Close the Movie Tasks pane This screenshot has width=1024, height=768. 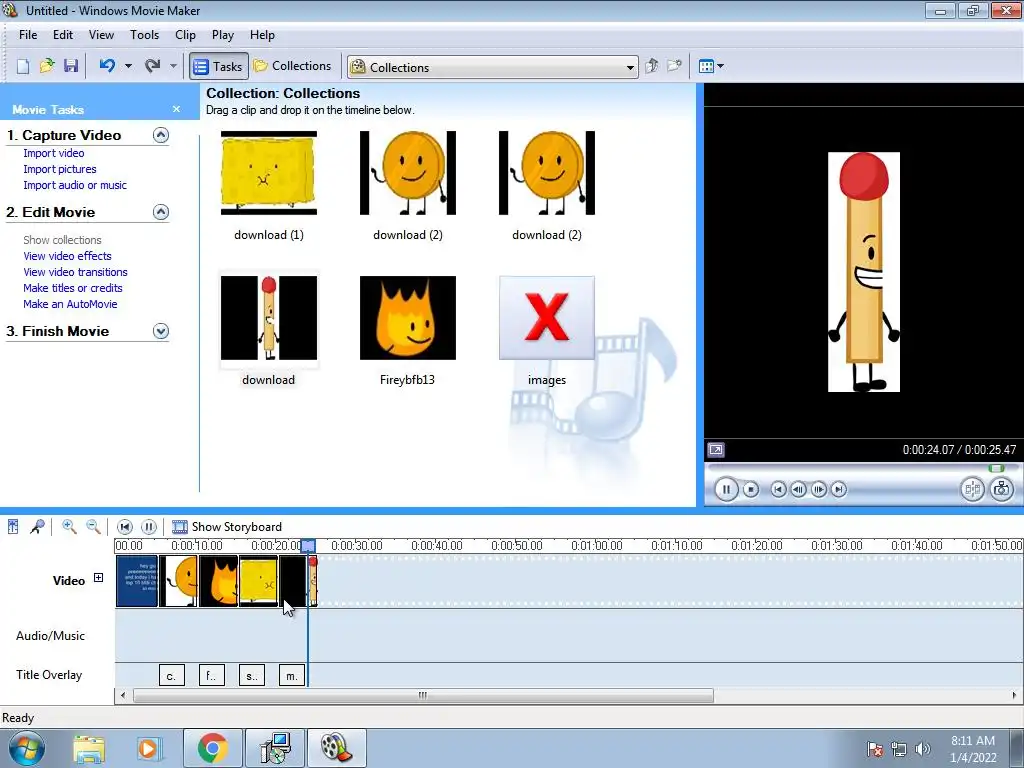click(x=176, y=109)
